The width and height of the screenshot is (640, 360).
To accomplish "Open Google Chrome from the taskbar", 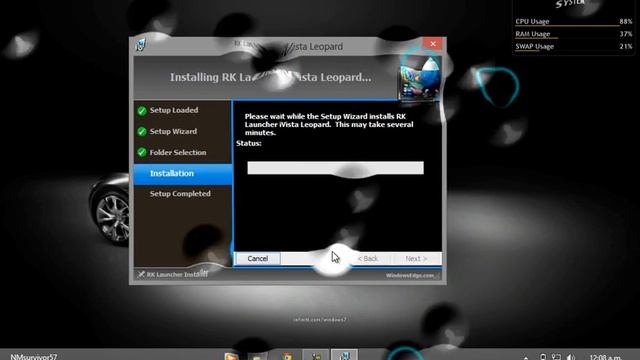I will [x=287, y=356].
